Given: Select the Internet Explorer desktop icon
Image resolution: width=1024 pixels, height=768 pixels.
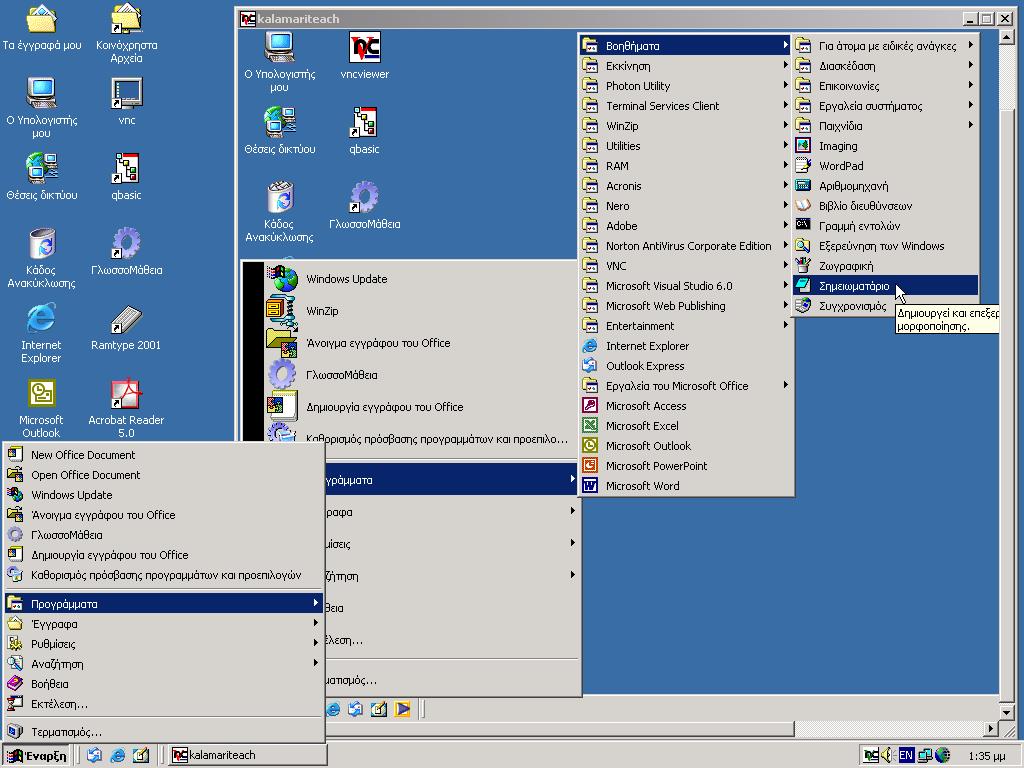Looking at the screenshot, I should click(41, 333).
